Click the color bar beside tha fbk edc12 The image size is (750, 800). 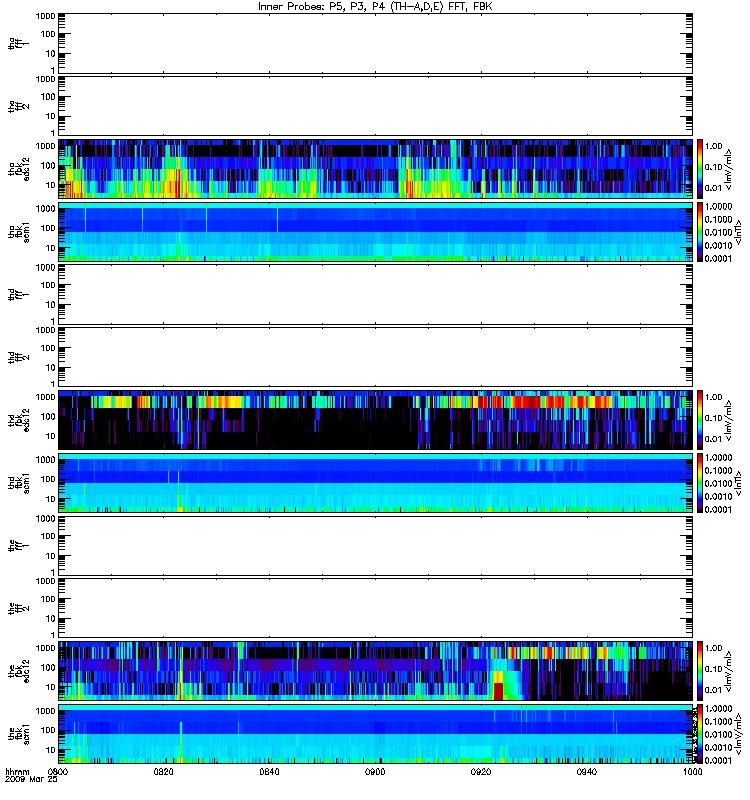click(699, 169)
